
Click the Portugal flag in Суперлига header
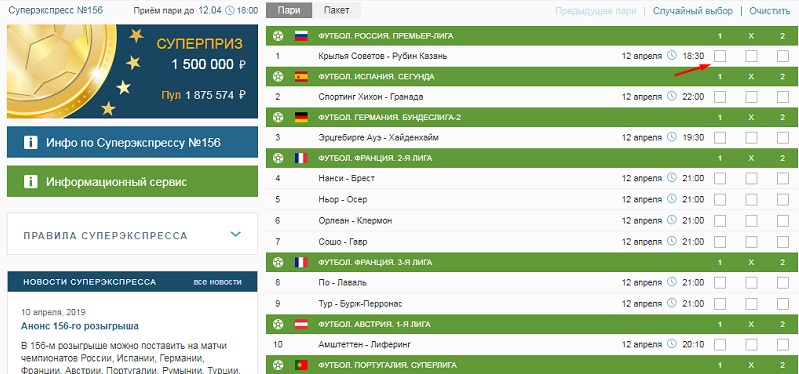[x=301, y=365]
